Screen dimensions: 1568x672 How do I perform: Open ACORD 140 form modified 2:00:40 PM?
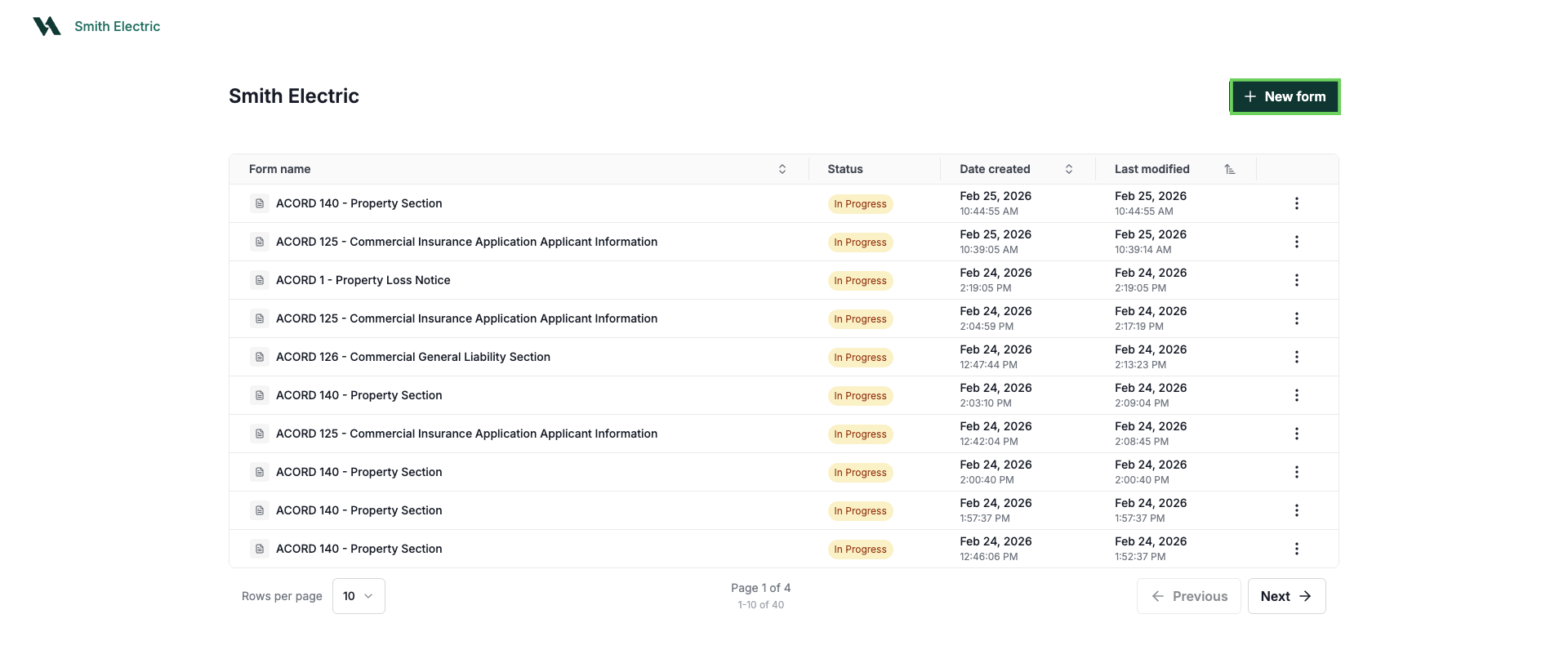359,472
